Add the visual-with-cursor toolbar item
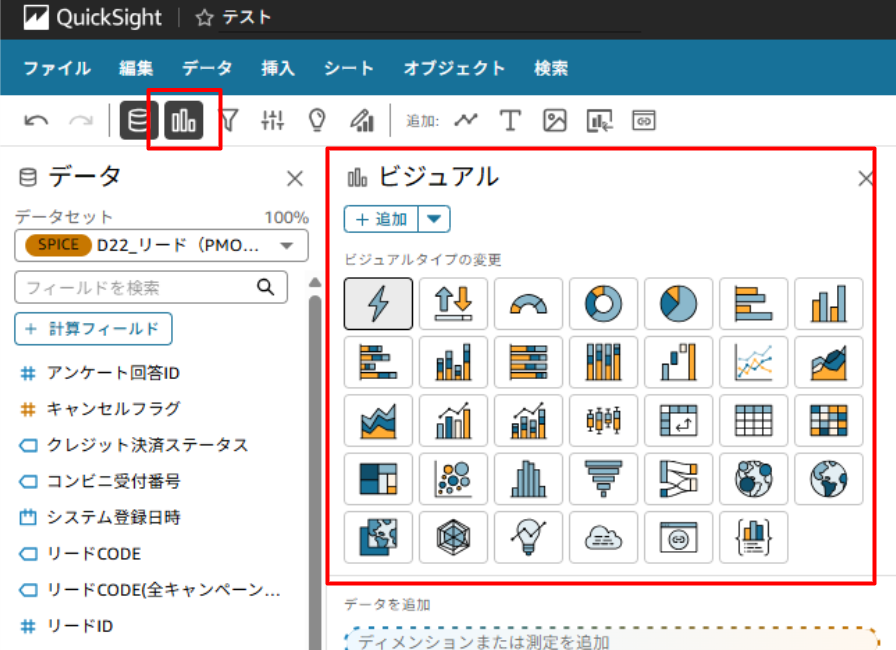Viewport: 896px width, 650px height. click(599, 121)
